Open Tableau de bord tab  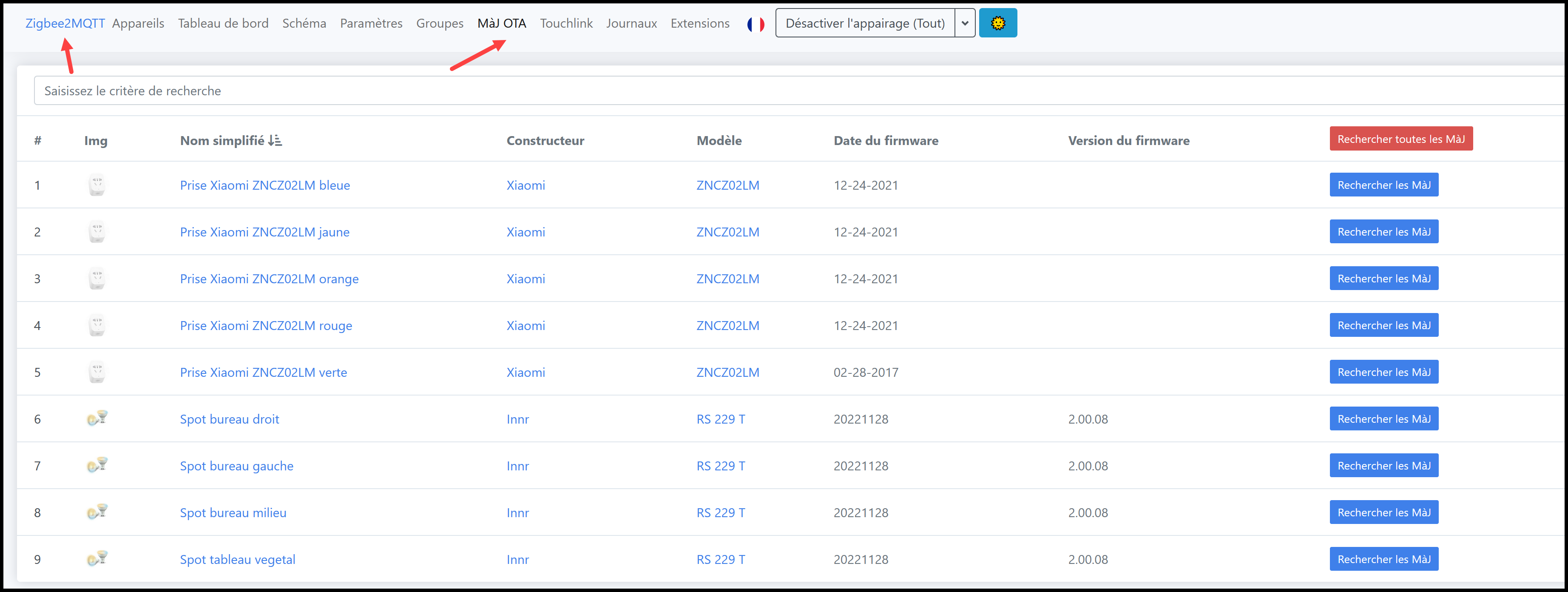click(223, 23)
